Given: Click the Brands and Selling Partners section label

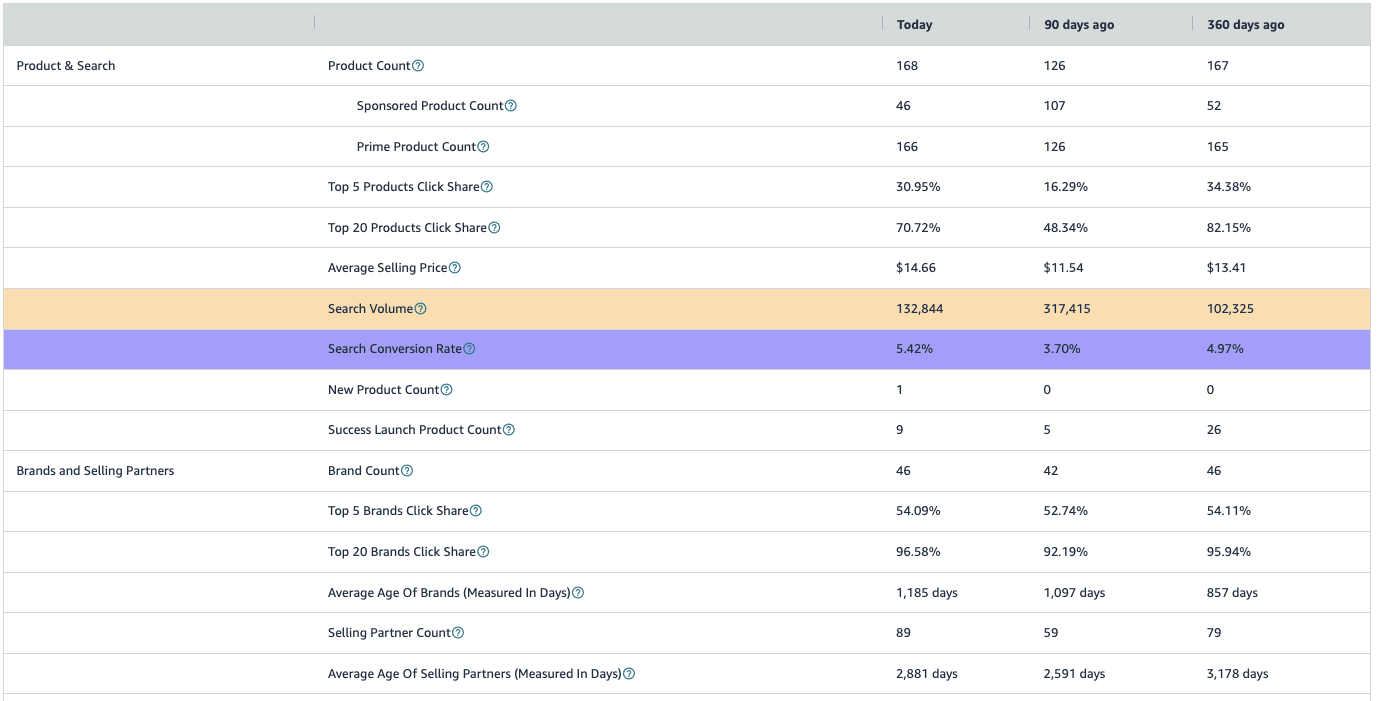Looking at the screenshot, I should pyautogui.click(x=95, y=471).
